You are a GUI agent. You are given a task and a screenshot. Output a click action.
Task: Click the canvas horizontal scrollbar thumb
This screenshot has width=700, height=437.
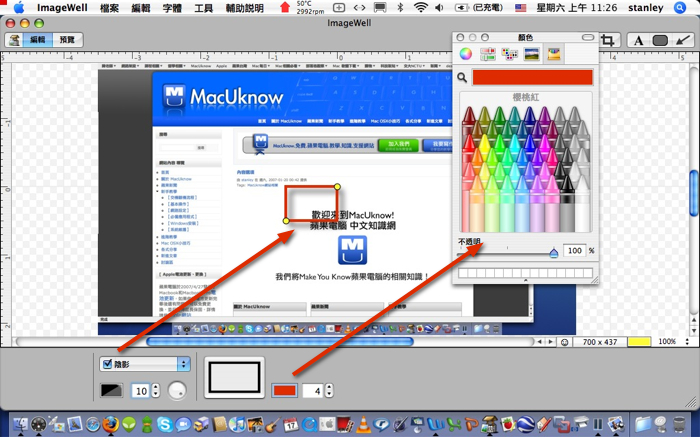280,342
